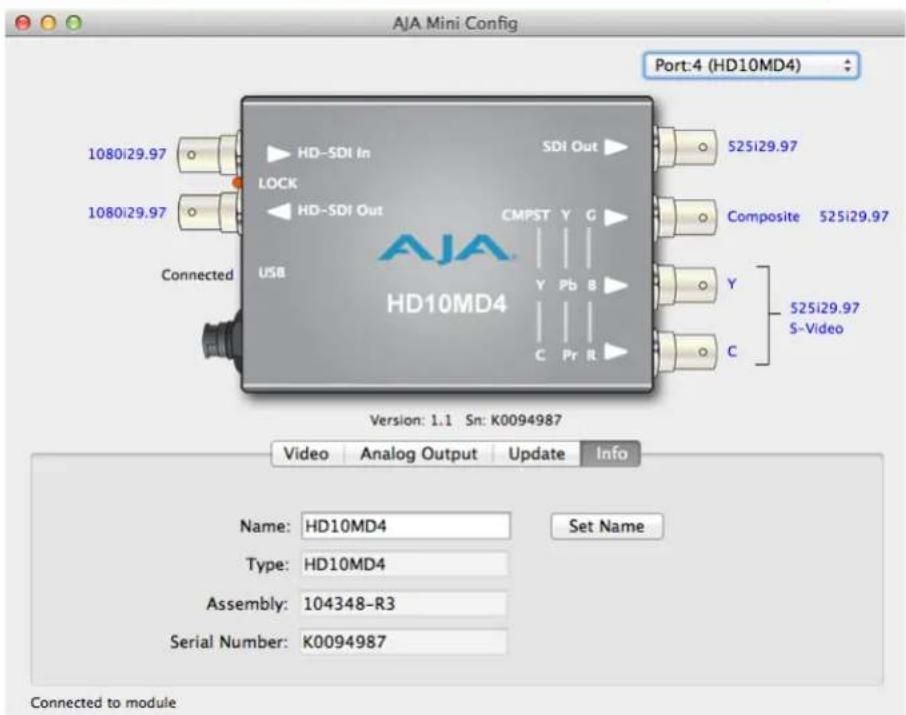Click the blue Y output label
Screen dimensions: 906x715
(x=732, y=284)
